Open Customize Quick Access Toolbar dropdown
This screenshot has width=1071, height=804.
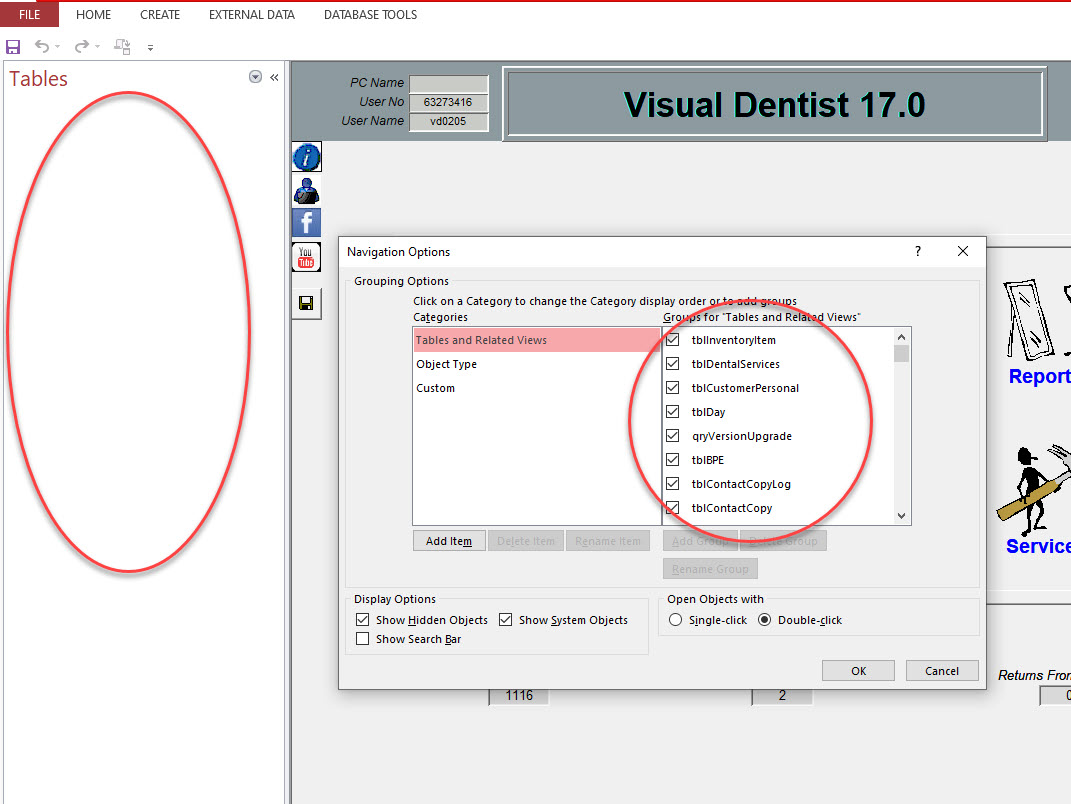coord(150,47)
